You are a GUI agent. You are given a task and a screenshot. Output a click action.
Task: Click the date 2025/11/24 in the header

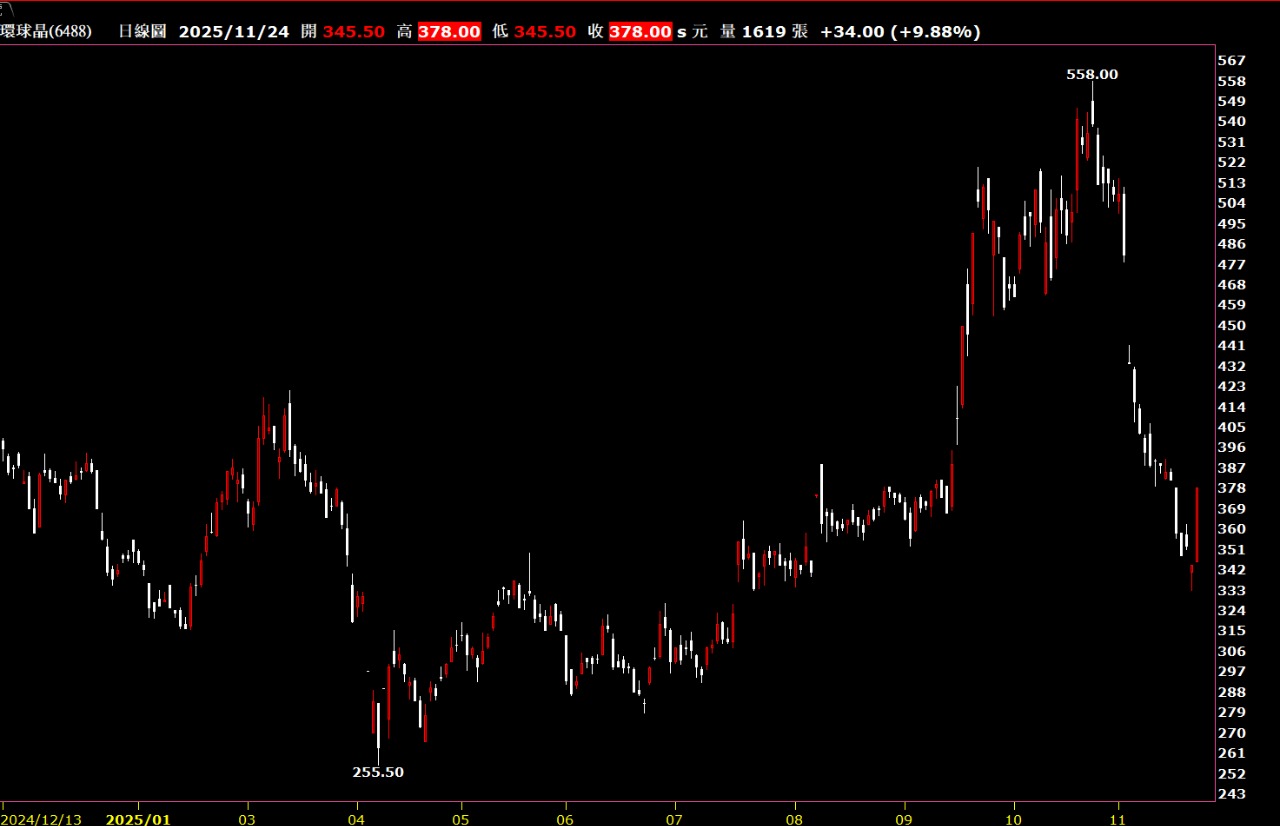point(234,31)
